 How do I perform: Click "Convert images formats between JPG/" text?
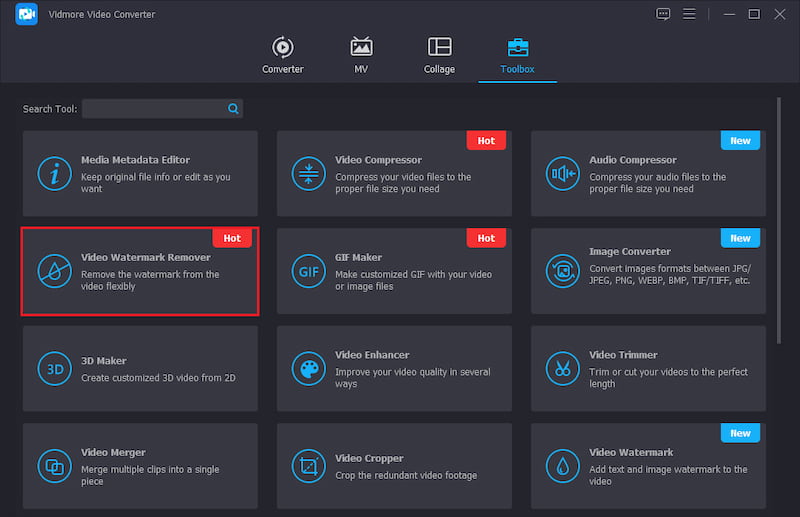(670, 268)
